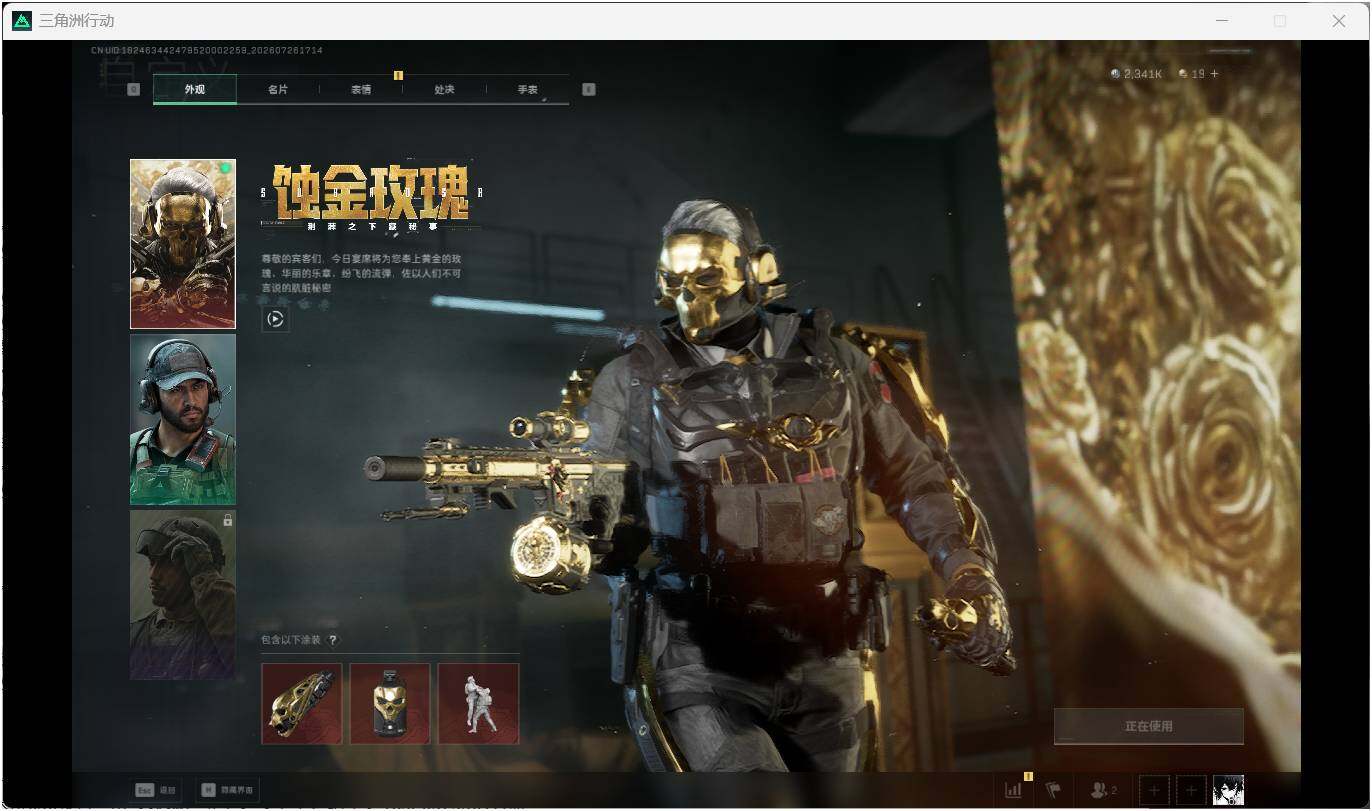Screen dimensions: 1372x811
Task: Click the E next-tab key hint
Action: pos(588,89)
